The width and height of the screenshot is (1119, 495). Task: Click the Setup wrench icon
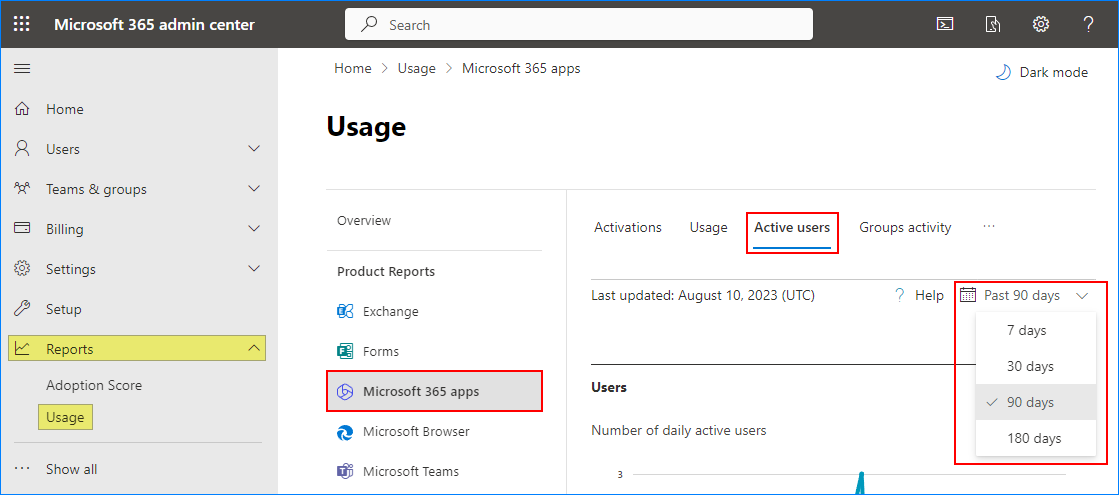[x=22, y=309]
